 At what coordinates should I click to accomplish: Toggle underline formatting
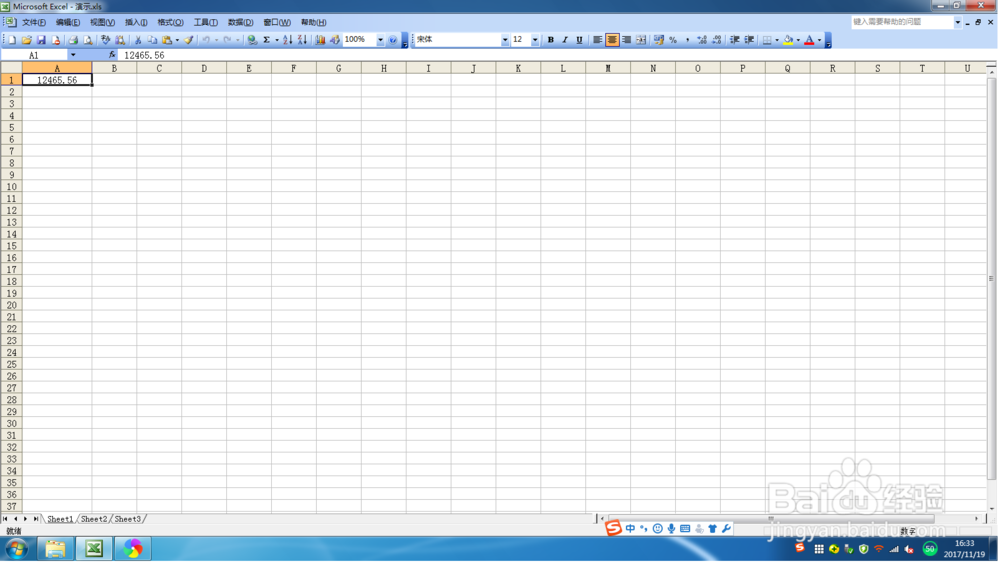[x=580, y=40]
